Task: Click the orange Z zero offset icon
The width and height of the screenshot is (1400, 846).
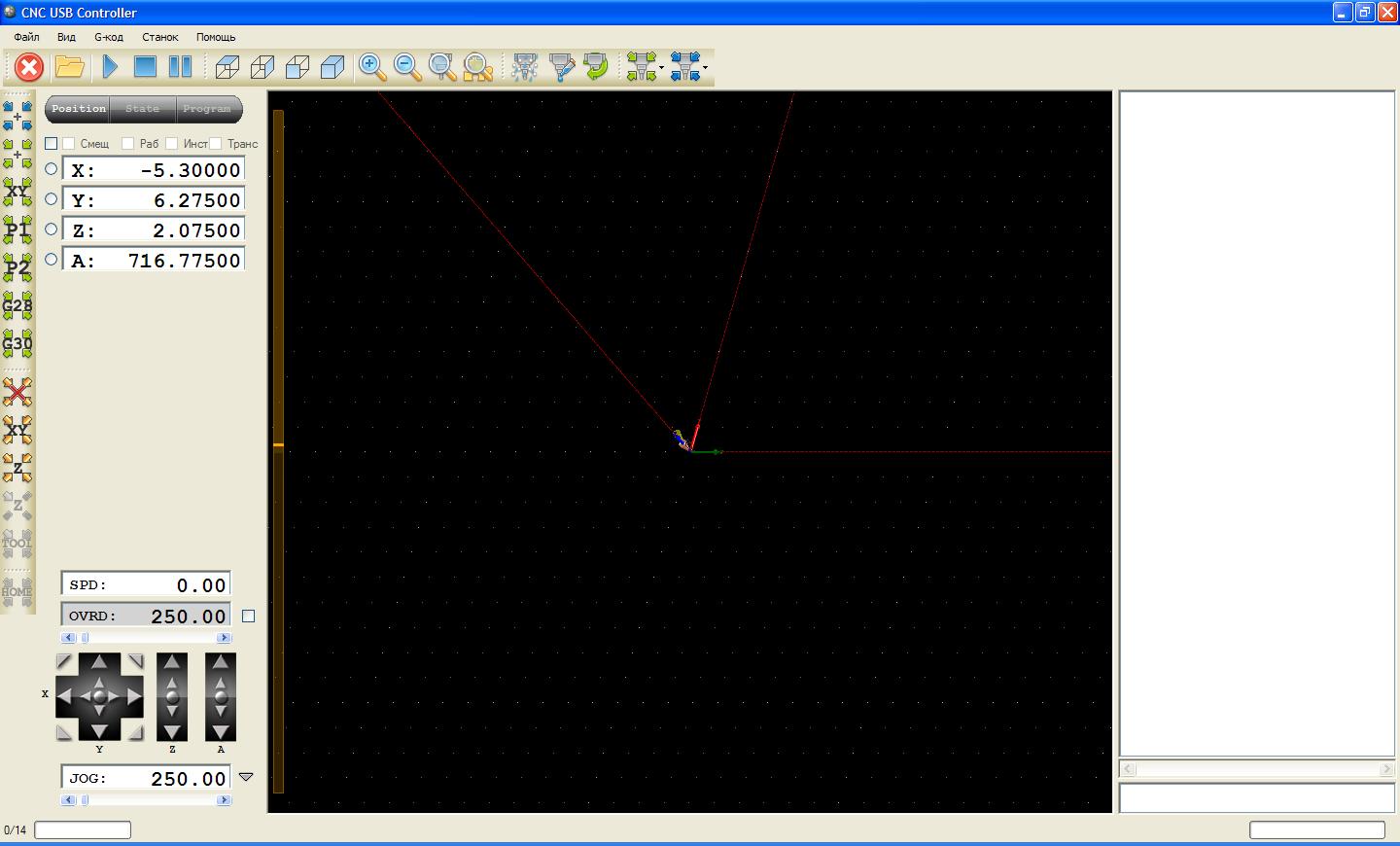Action: [17, 468]
